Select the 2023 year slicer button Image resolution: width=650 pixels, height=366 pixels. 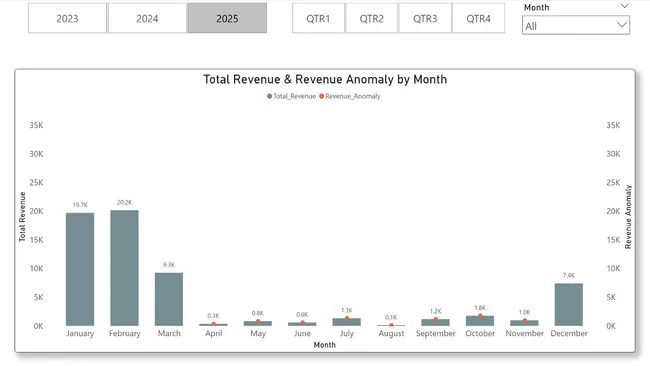click(x=67, y=18)
